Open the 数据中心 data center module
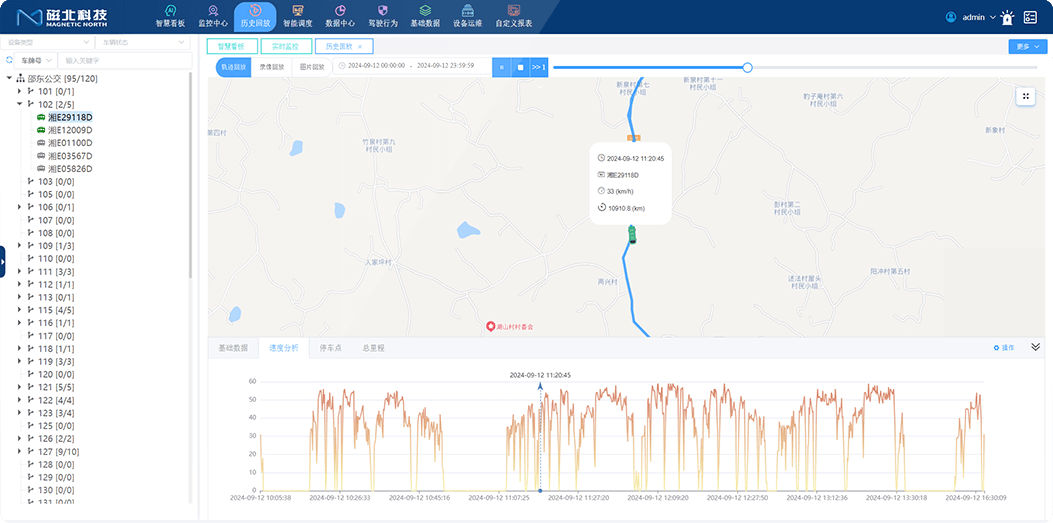Viewport: 1053px width, 523px height. point(340,16)
